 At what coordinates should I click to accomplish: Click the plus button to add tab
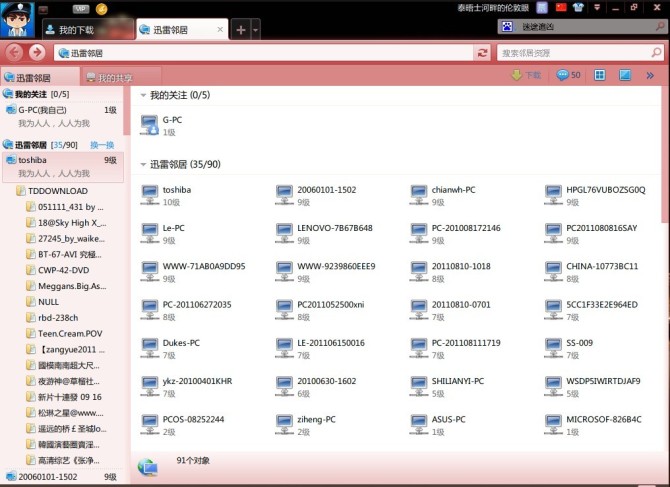241,30
